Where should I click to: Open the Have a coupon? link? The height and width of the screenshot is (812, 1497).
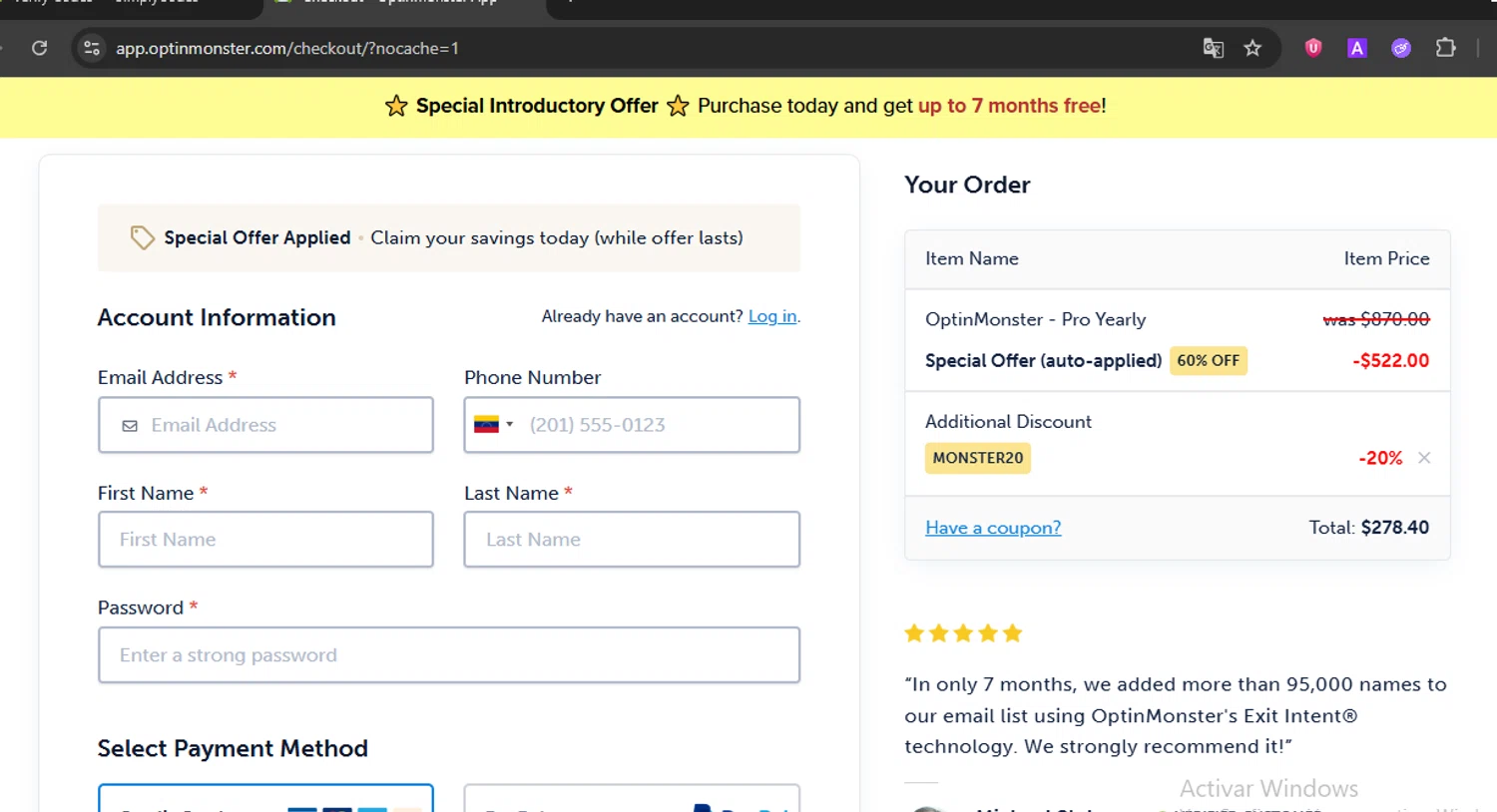993,528
